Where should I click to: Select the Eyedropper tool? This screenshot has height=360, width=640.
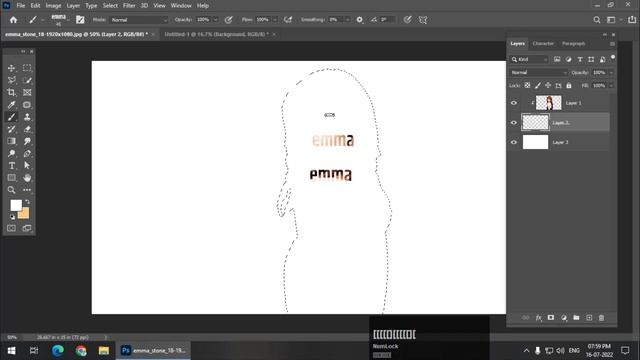pos(11,105)
